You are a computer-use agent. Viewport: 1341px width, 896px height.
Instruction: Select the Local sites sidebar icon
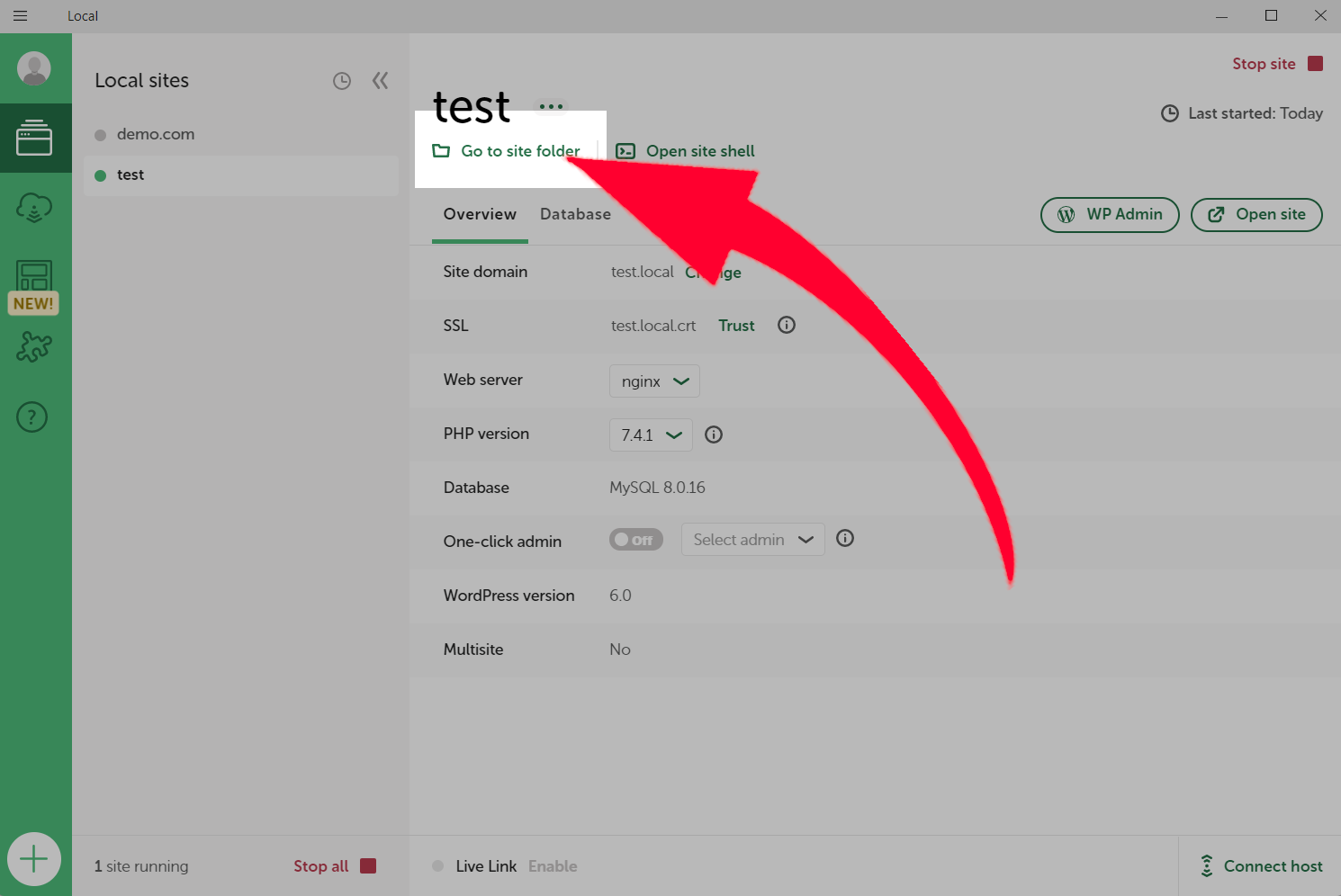[x=34, y=138]
